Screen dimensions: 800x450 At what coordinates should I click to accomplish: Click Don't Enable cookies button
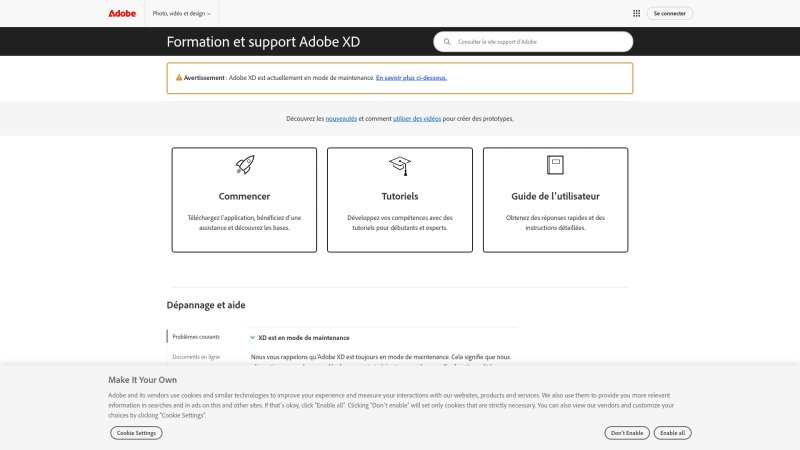(627, 433)
